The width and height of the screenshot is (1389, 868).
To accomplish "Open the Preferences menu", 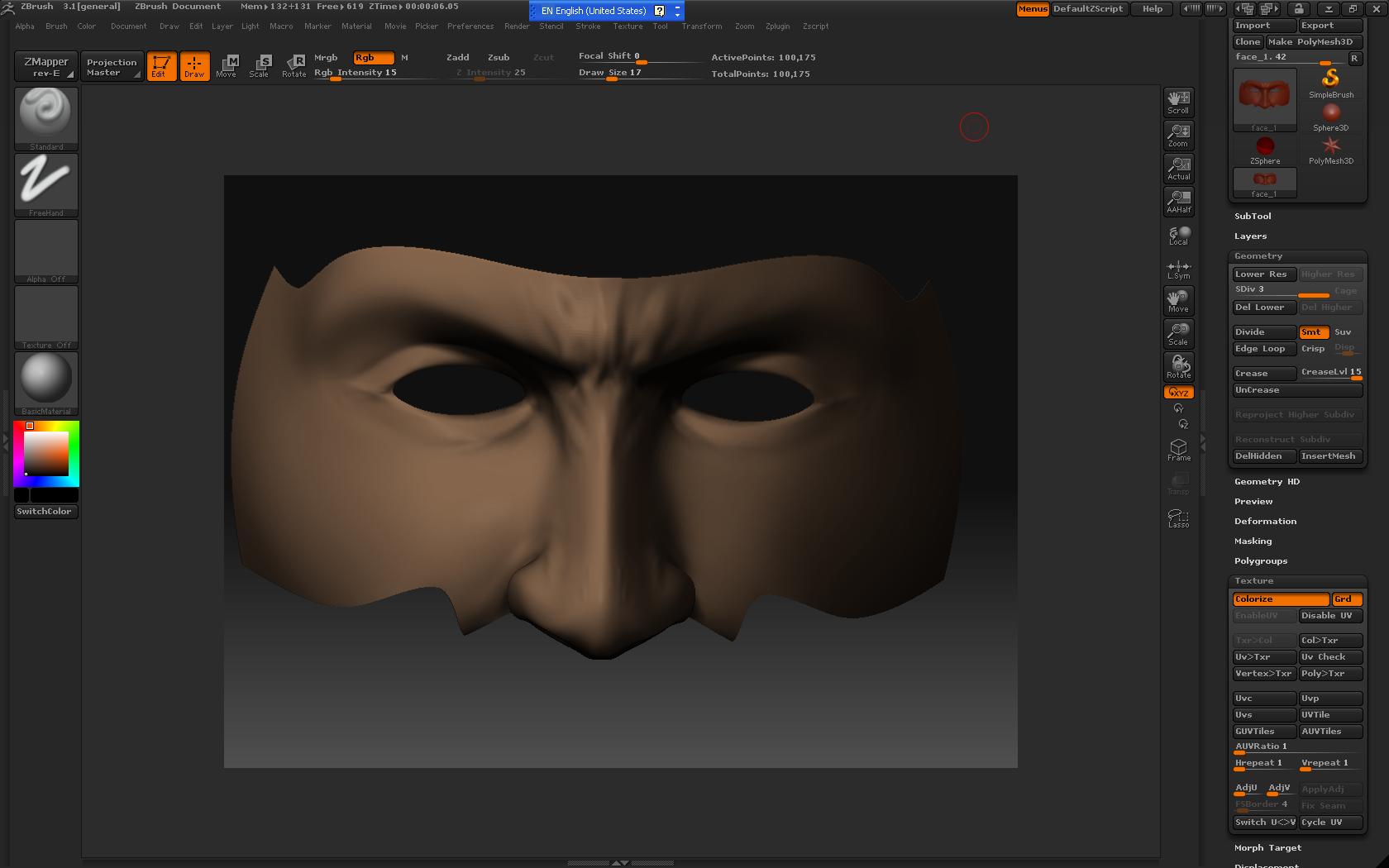I will click(470, 26).
